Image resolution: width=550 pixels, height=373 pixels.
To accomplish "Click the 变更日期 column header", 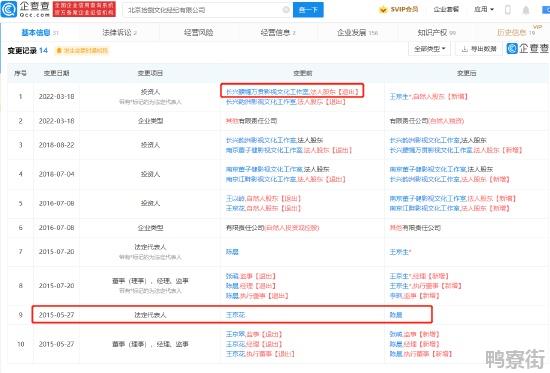I will click(x=56, y=73).
